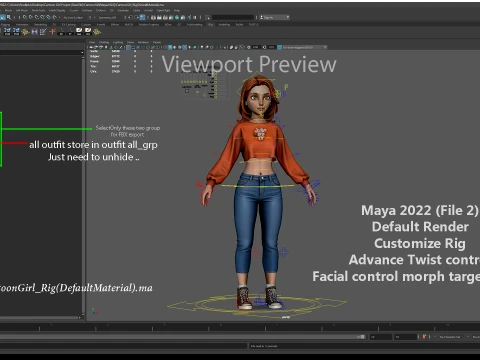Click the No Live Surface field

coord(73,17)
